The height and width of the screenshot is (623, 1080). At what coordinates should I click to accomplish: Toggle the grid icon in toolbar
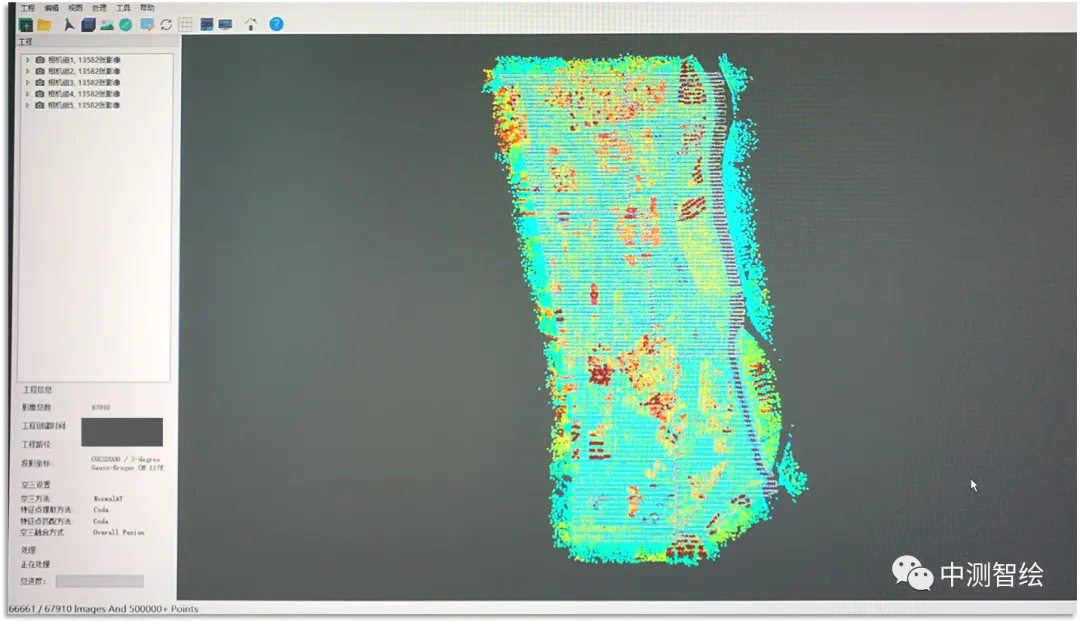(x=185, y=24)
